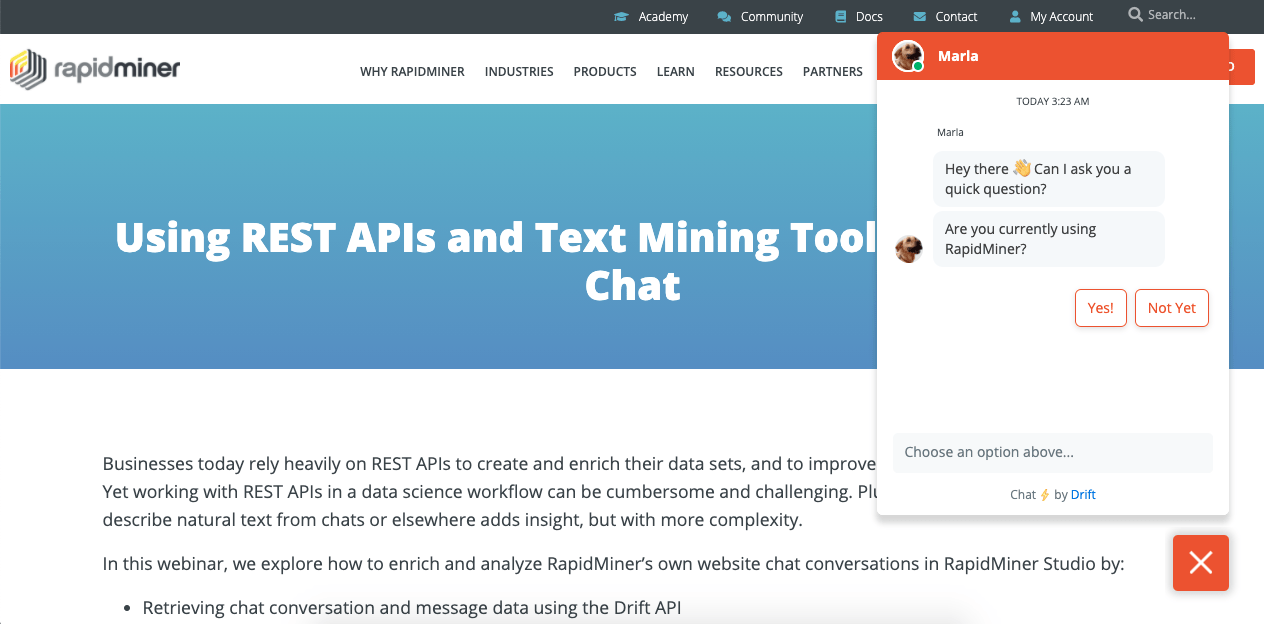
Task: Click the 'Are you currently using RapidMiner?' message
Action: [x=1049, y=239]
